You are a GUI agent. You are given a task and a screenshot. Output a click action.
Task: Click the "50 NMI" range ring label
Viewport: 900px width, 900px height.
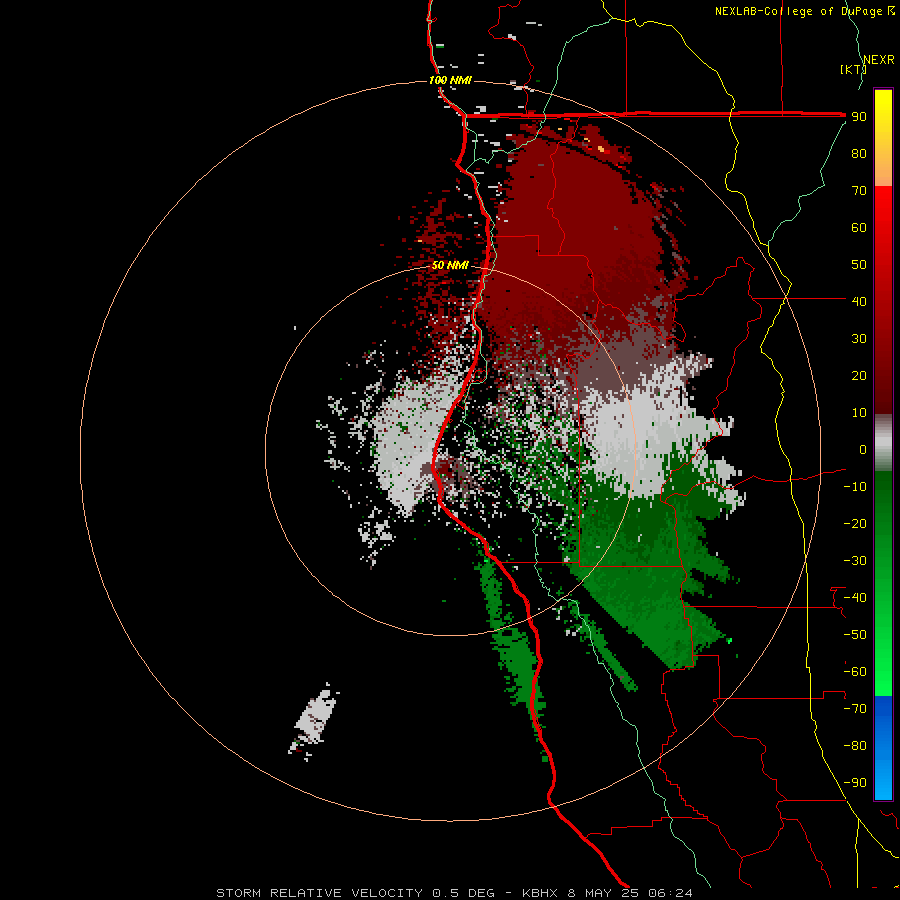pos(450,265)
